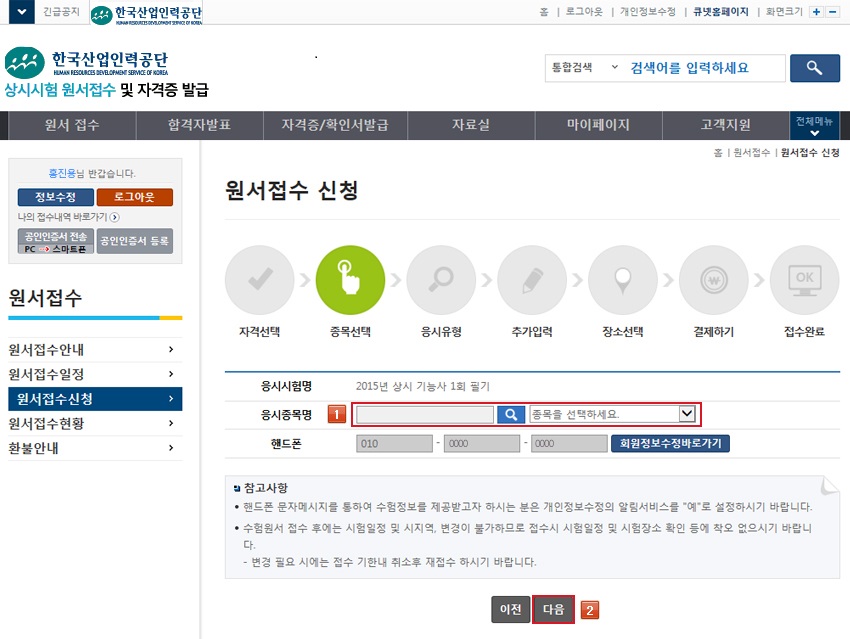Viewport: 850px width, 639px height.
Task: Click the orange 로그아웃 button in sidebar
Action: click(x=134, y=197)
